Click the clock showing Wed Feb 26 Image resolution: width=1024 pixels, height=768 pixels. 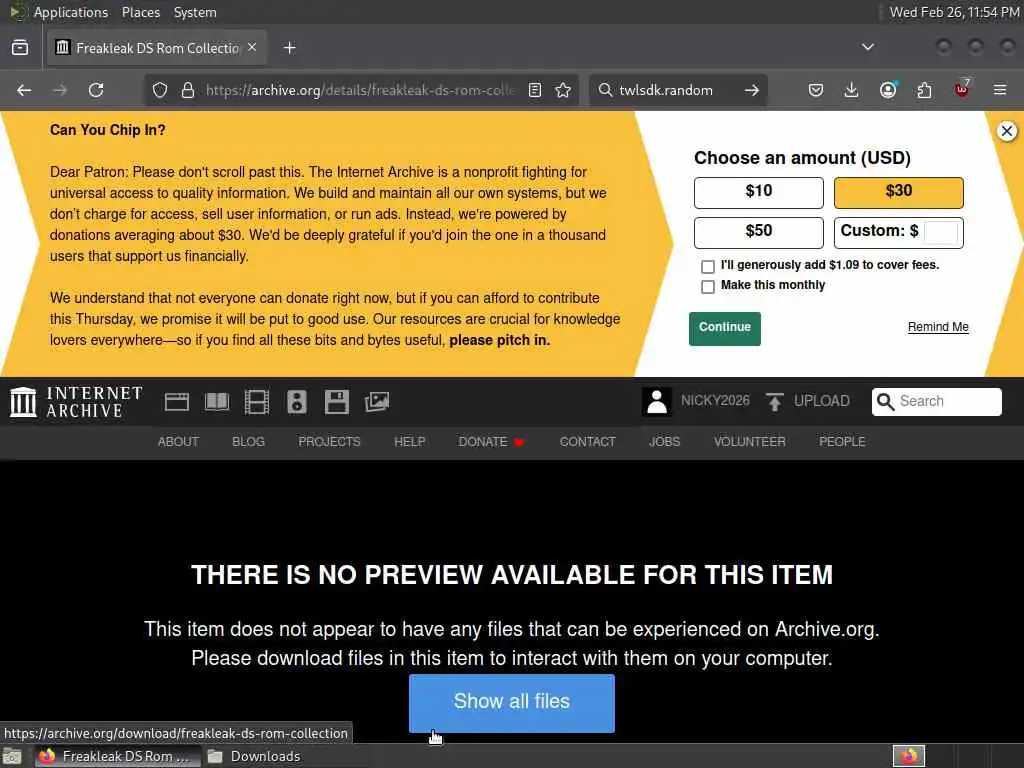click(955, 12)
